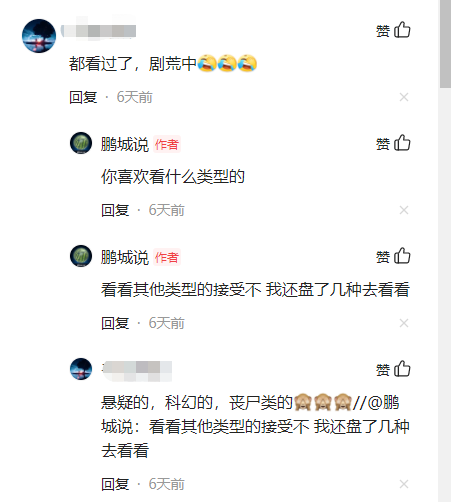
Task: Click the vertical scrollbar thumb
Action: coord(445,44)
